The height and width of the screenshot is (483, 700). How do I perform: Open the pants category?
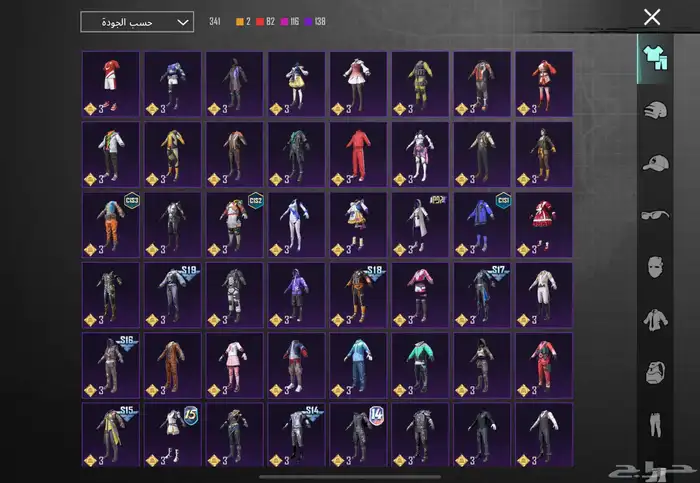click(x=652, y=423)
